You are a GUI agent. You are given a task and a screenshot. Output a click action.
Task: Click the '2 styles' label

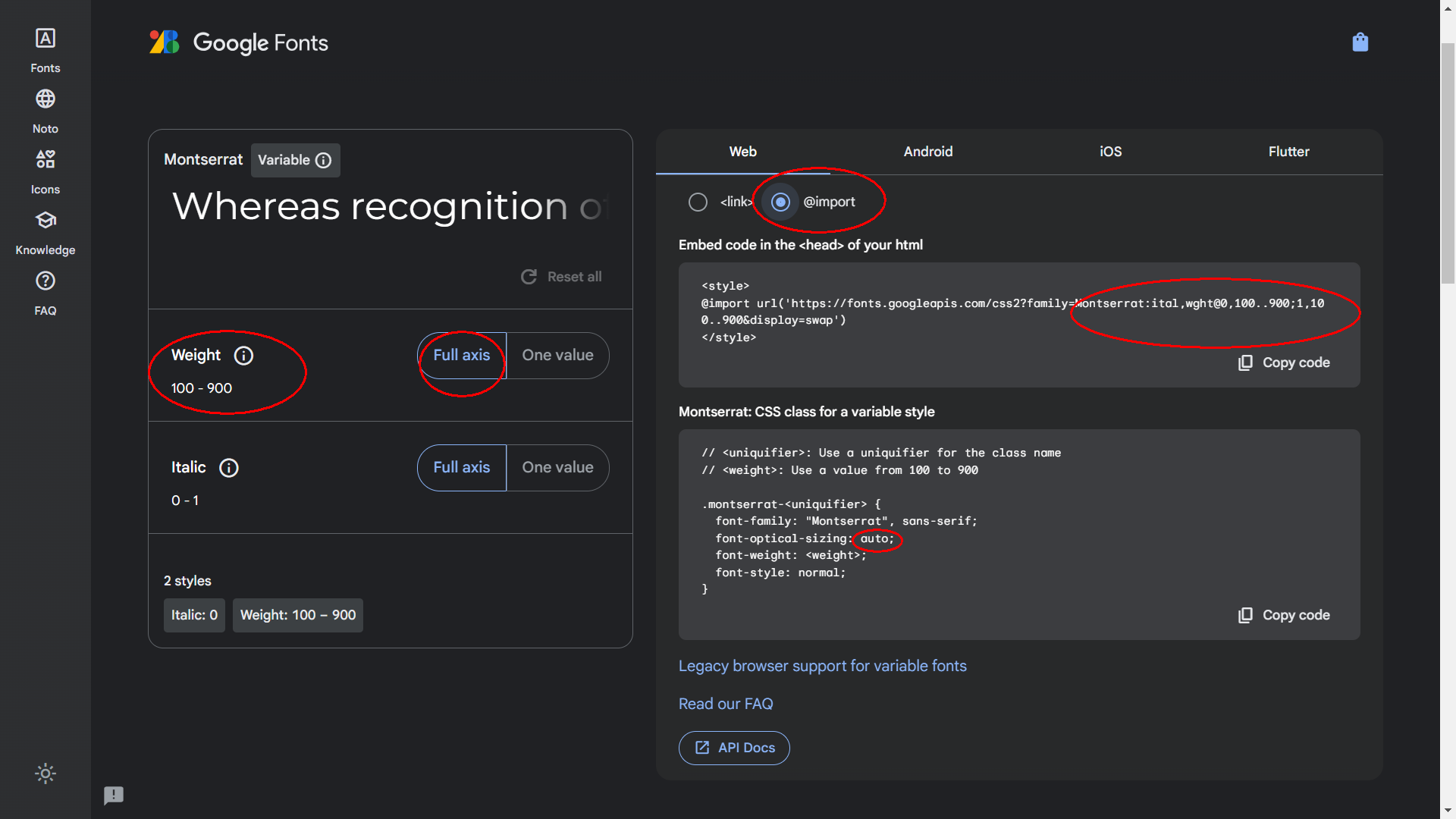pyautogui.click(x=187, y=581)
